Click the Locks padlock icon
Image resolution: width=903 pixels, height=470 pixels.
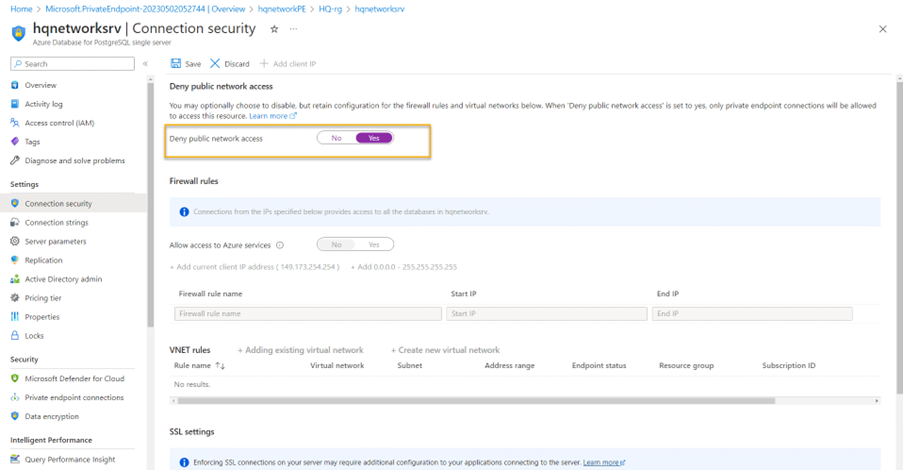pos(15,336)
